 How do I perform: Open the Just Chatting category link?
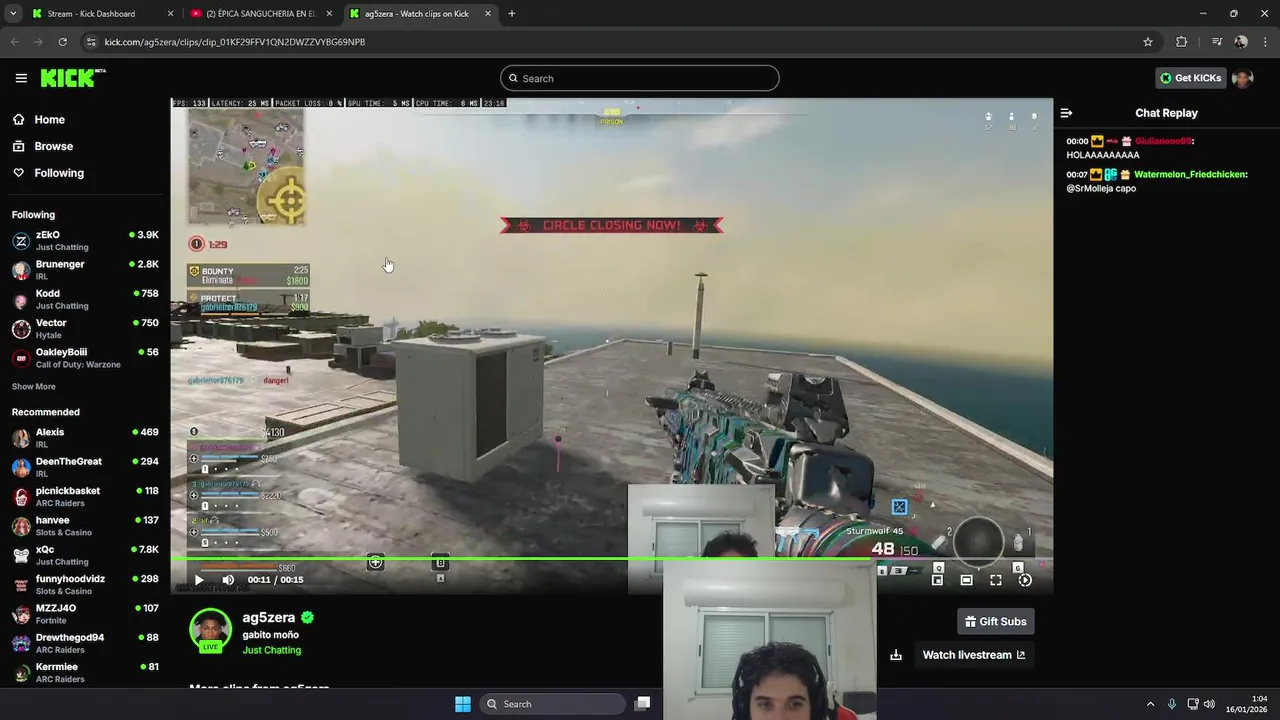coord(271,650)
